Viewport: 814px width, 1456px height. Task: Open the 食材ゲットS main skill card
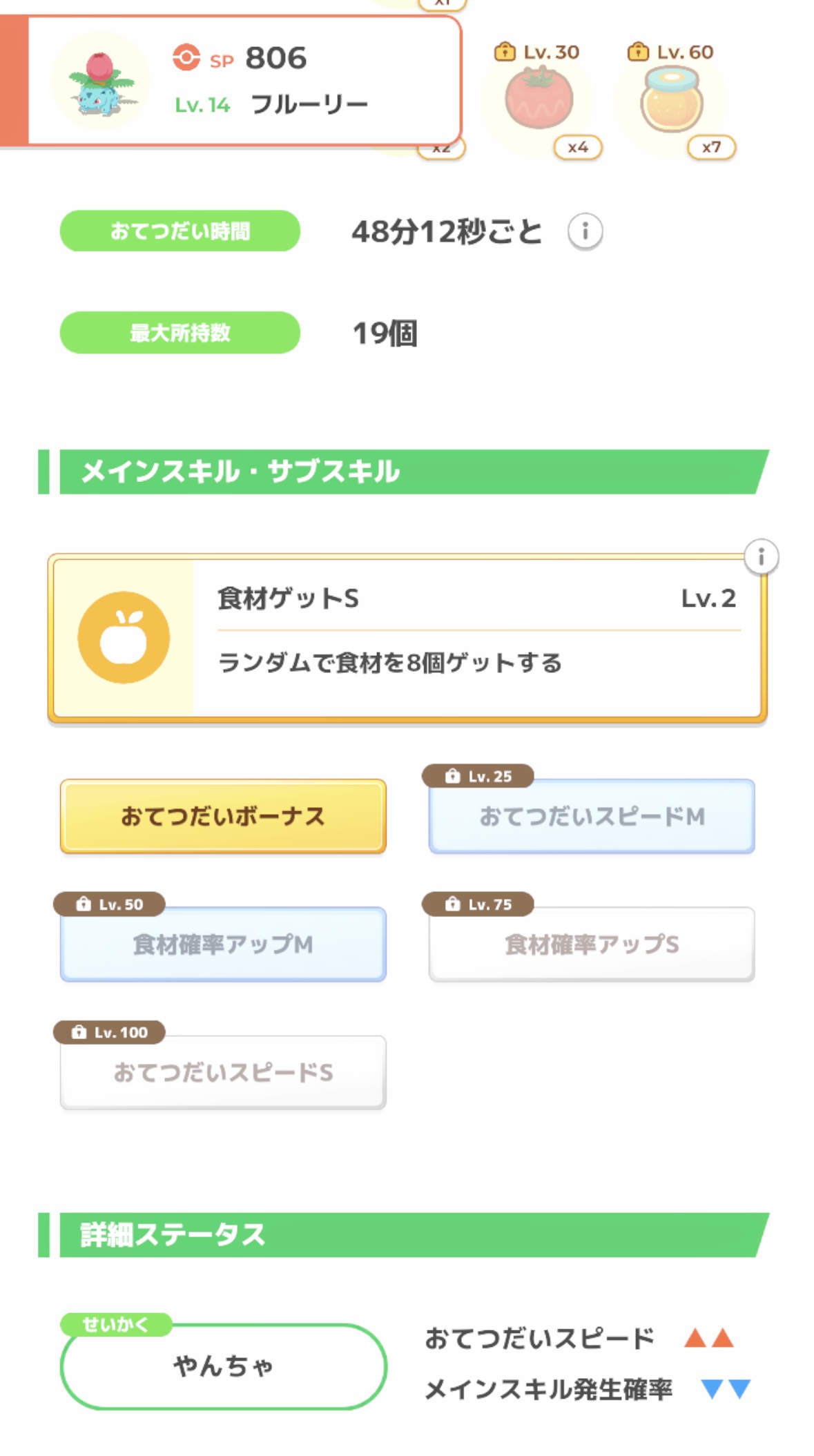coord(476,639)
